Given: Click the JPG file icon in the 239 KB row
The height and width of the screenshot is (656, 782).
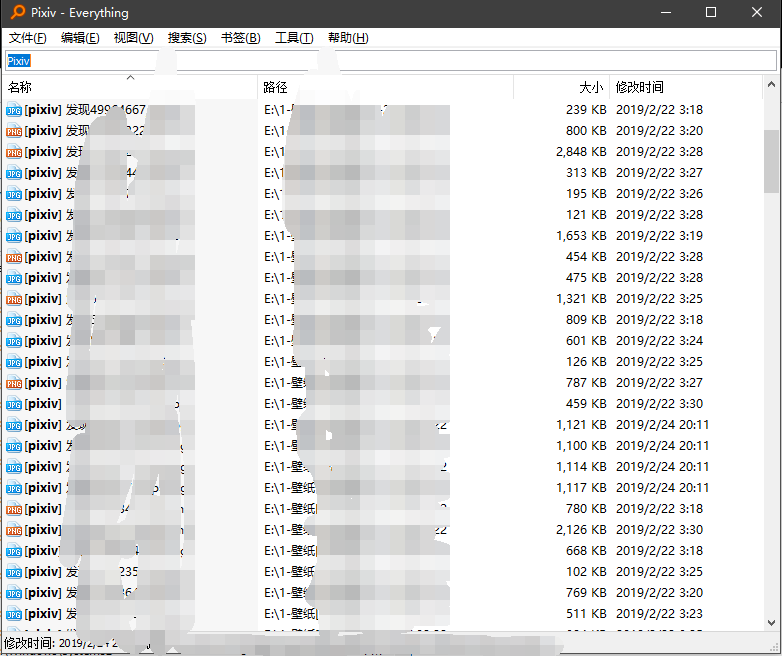Looking at the screenshot, I should tap(14, 110).
